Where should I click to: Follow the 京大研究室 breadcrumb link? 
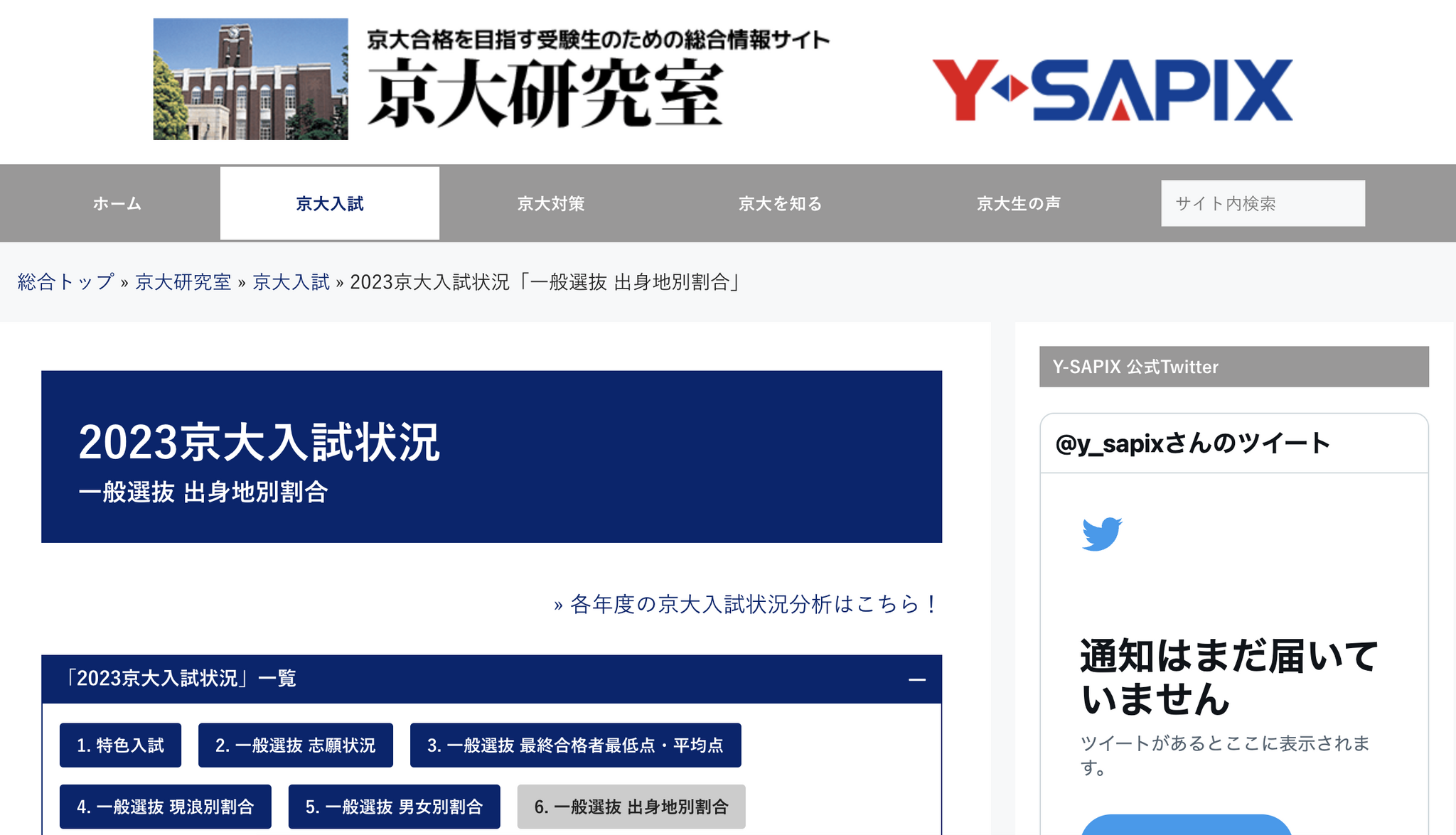click(183, 282)
